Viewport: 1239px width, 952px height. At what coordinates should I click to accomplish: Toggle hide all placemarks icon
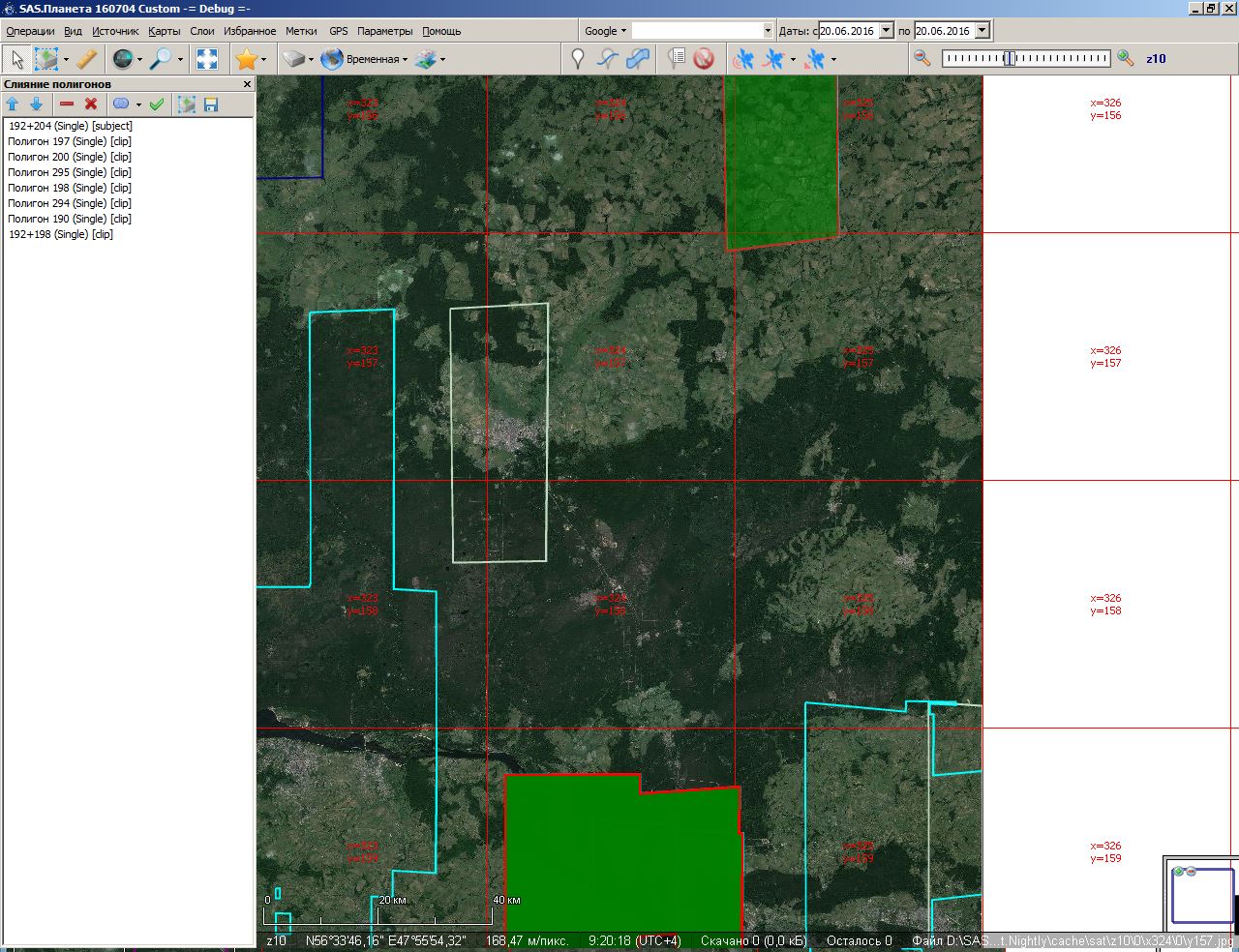[x=704, y=59]
